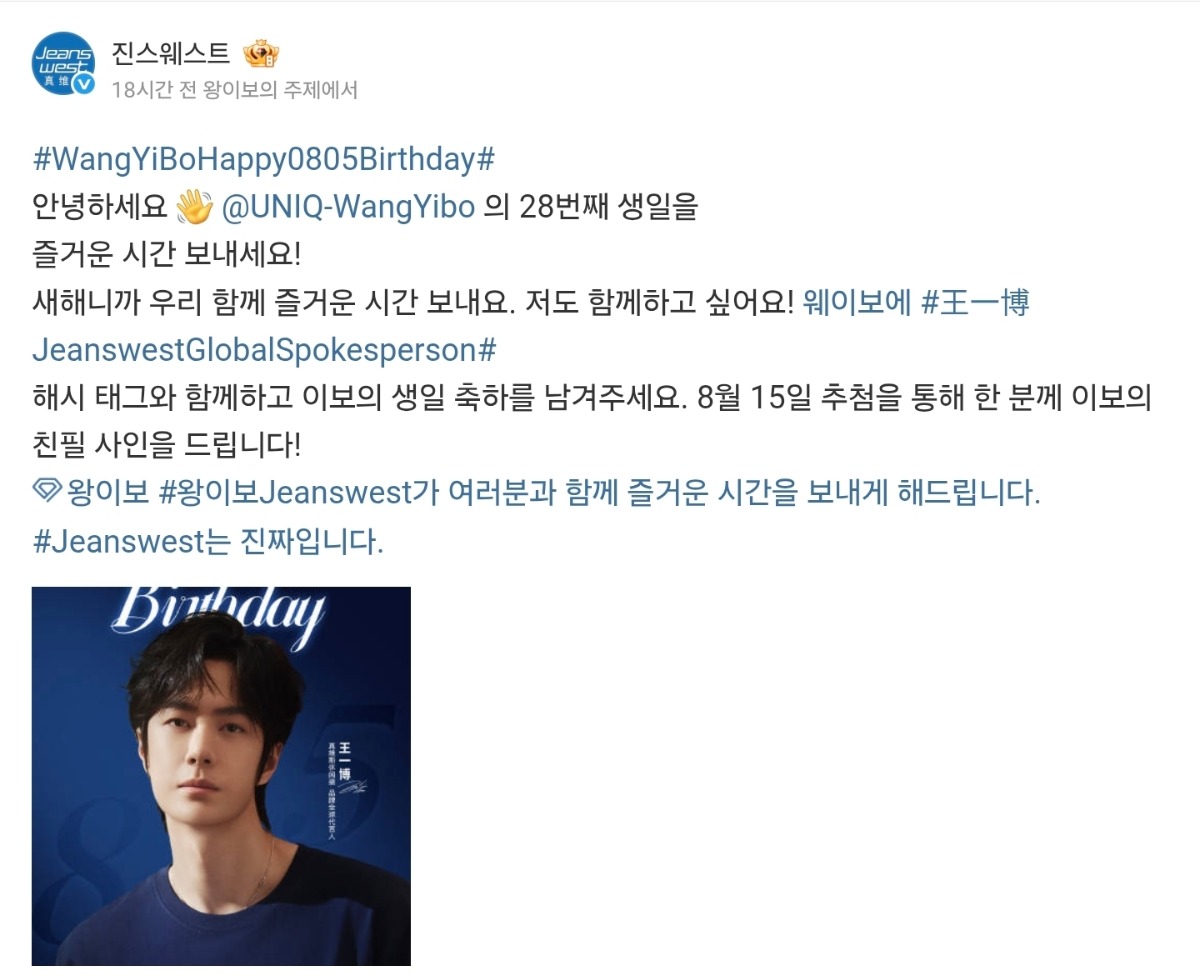Click the 8월 15일 추첨 text line
This screenshot has height=976, width=1200.
(x=594, y=399)
